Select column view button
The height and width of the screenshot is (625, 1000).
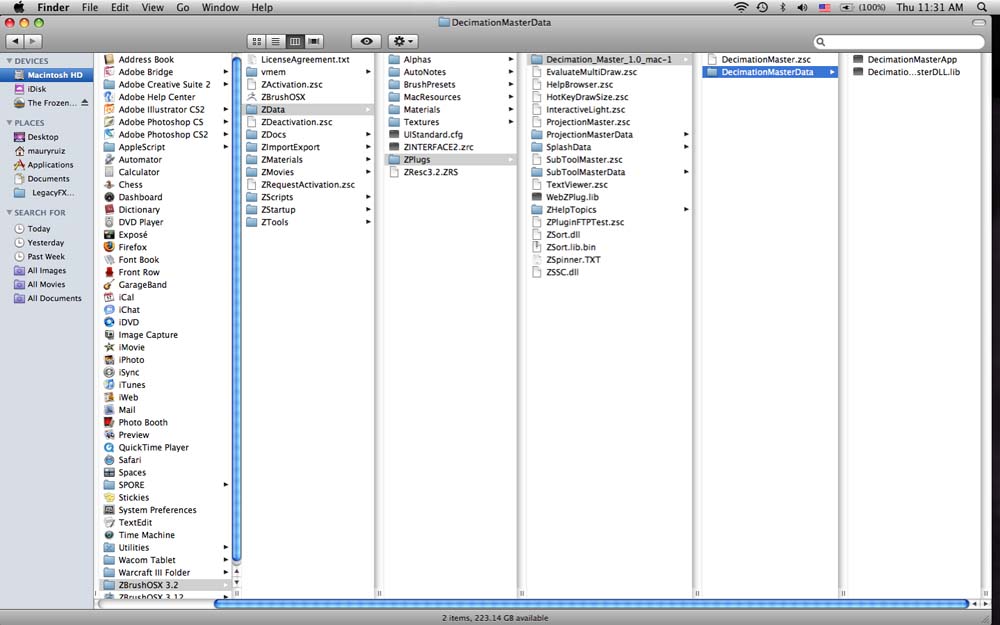pyautogui.click(x=295, y=41)
